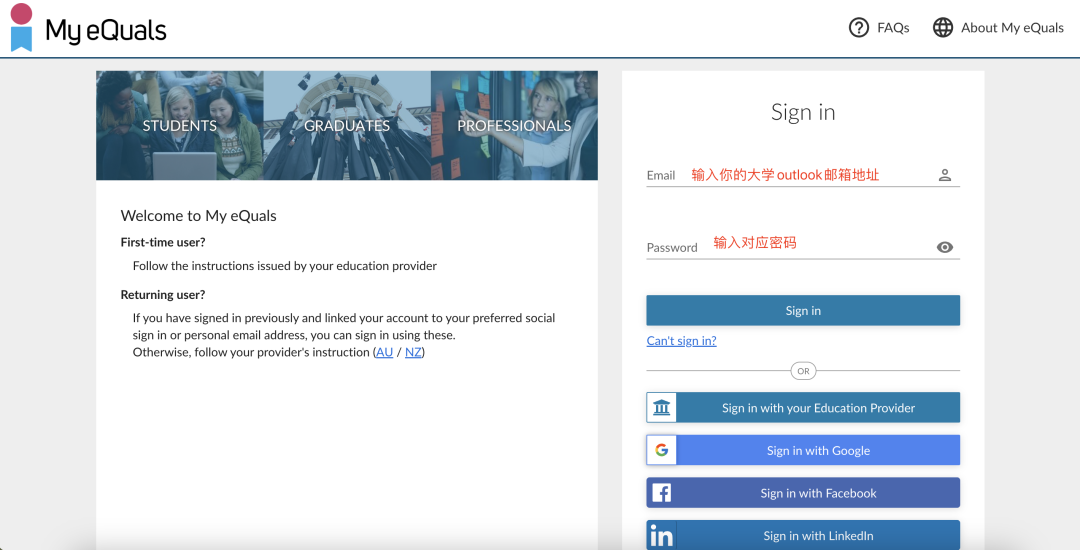Click the My eQuals logo icon
This screenshot has height=550, width=1080.
pyautogui.click(x=21, y=28)
